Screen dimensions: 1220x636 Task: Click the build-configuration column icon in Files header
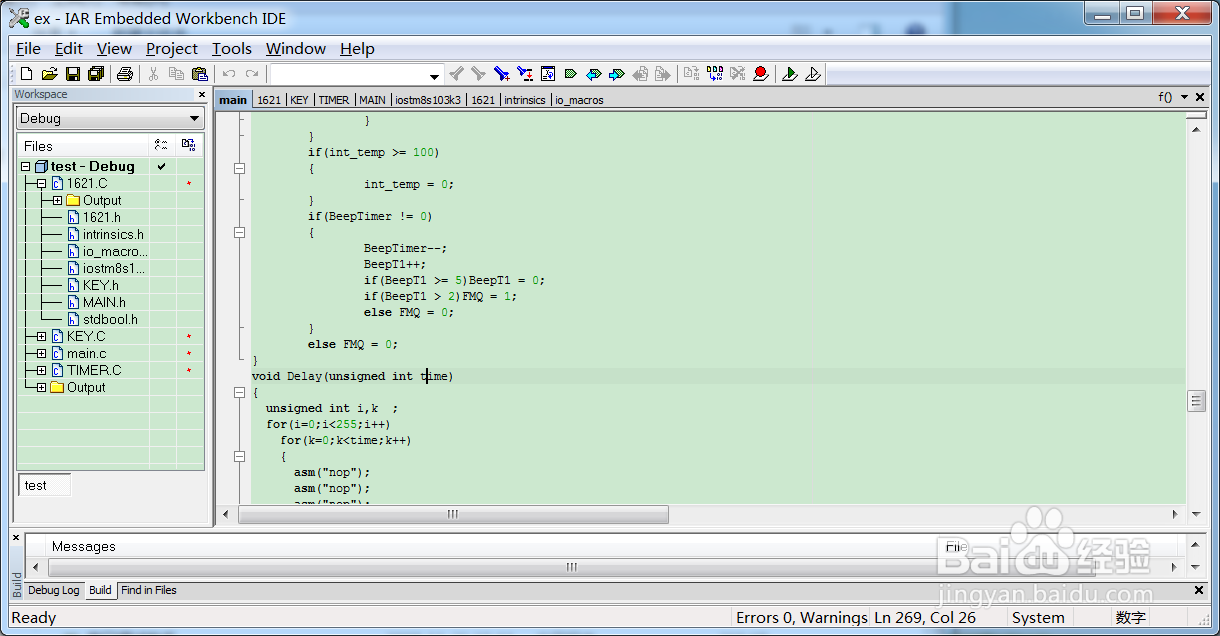pyautogui.click(x=162, y=145)
